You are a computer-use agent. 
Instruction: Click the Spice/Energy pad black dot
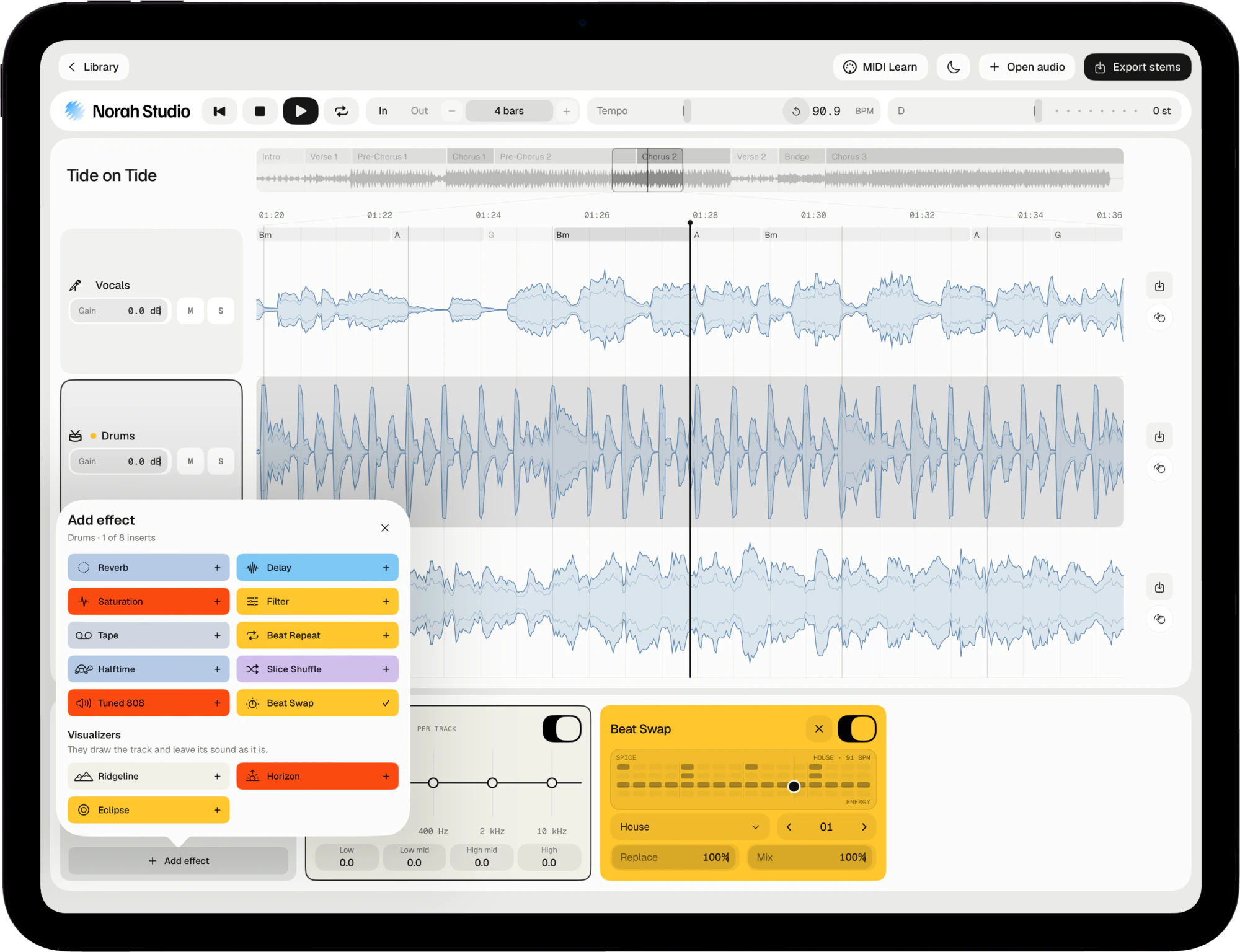(x=794, y=787)
